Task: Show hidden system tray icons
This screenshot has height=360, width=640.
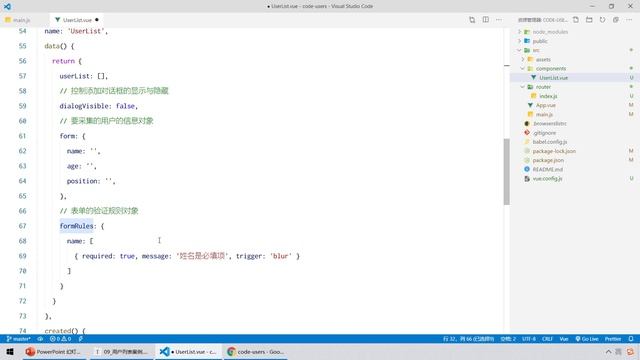Action: point(608,351)
